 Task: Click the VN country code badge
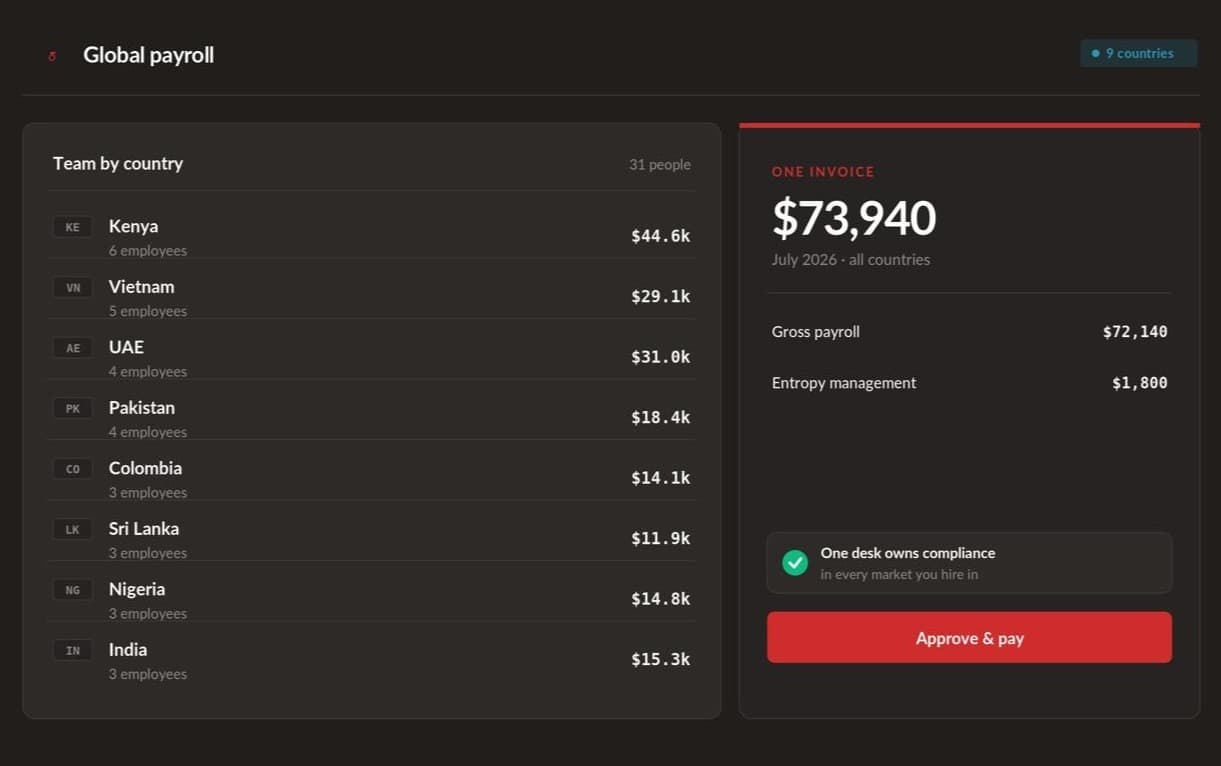pyautogui.click(x=72, y=288)
